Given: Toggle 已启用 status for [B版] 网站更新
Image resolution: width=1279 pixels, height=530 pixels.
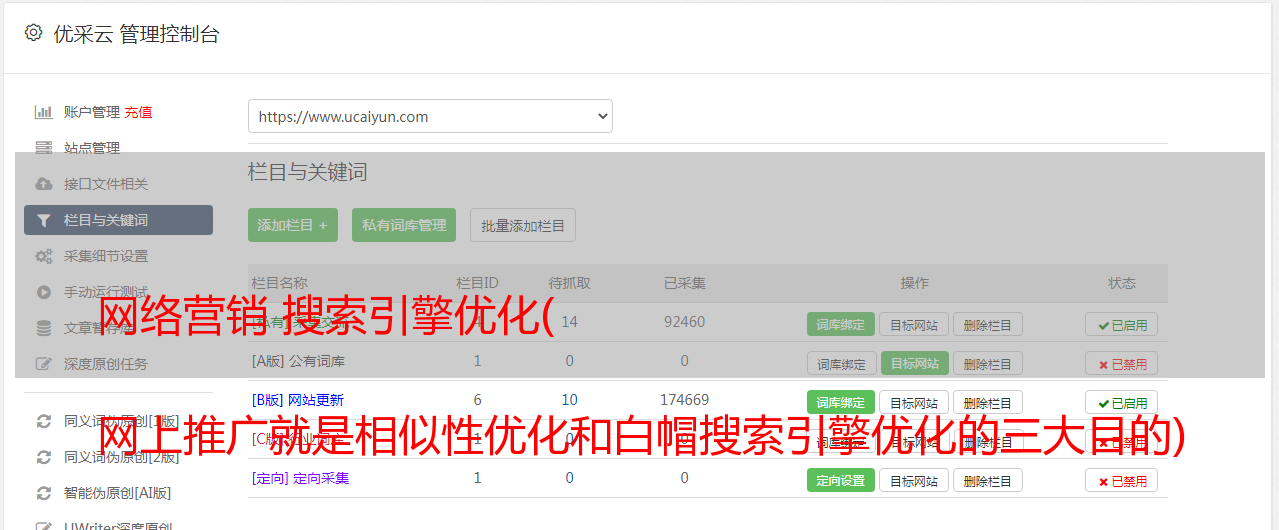Looking at the screenshot, I should pos(1122,402).
